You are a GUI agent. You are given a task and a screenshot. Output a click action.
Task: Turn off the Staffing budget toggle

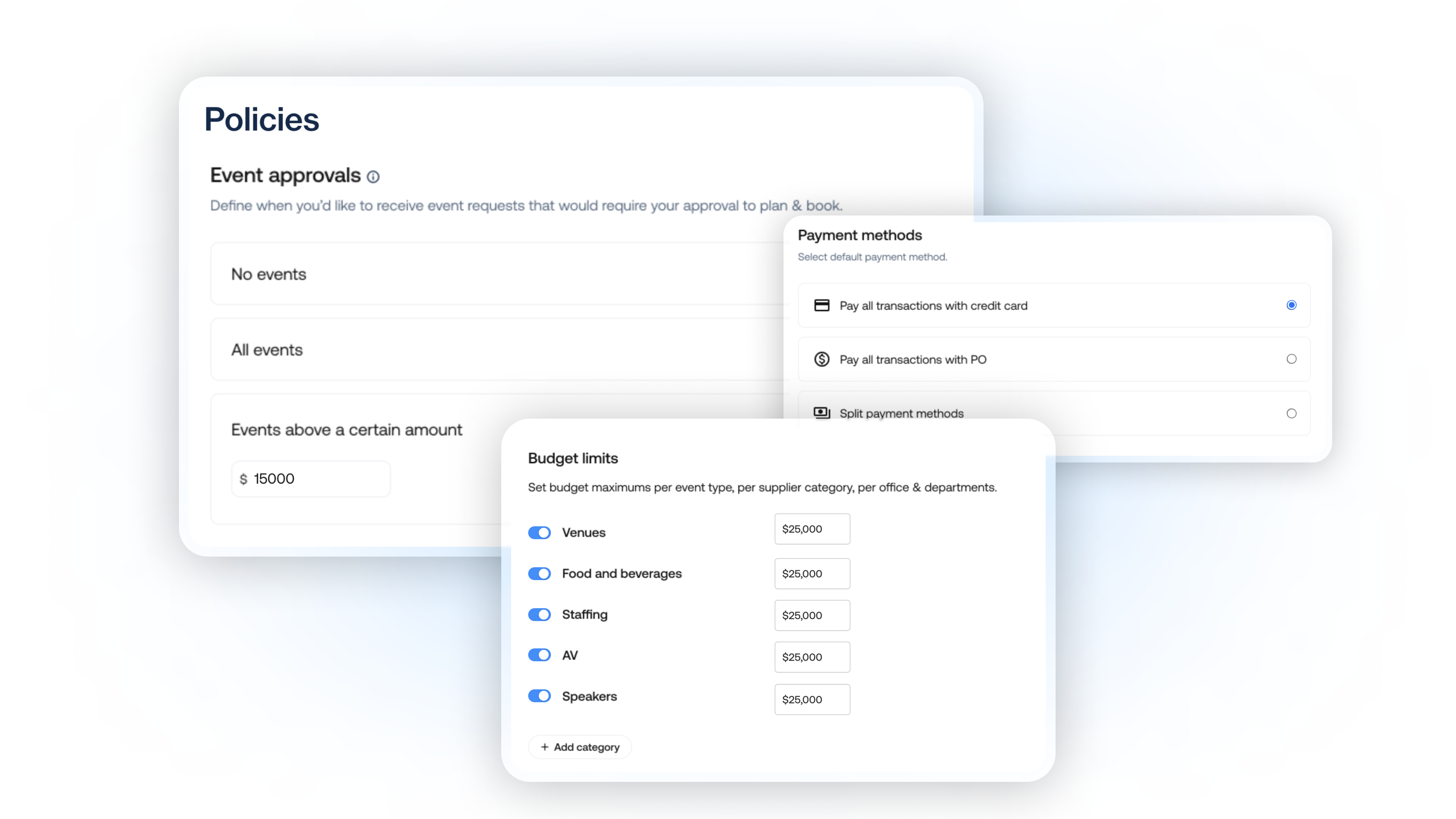539,614
